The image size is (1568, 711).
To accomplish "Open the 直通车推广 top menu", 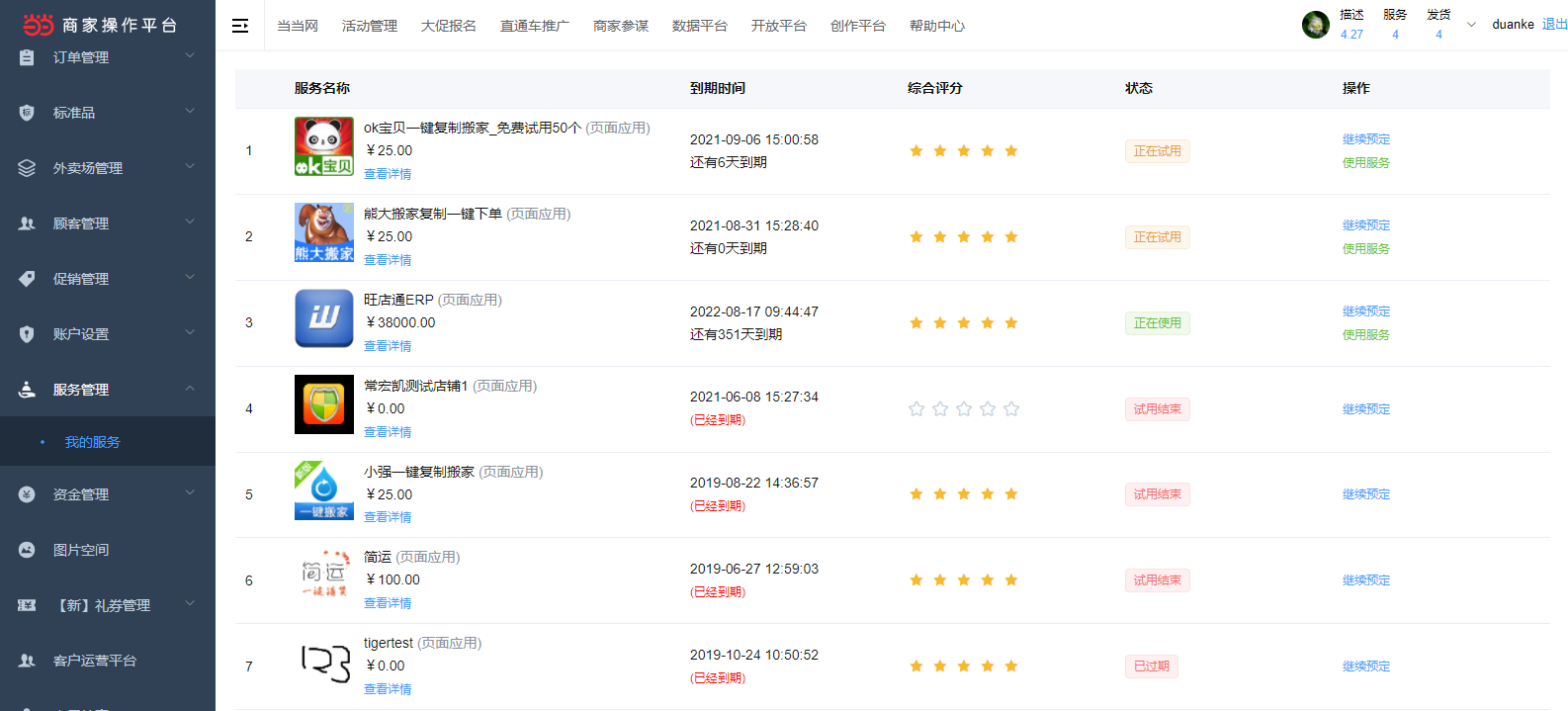I will [535, 26].
